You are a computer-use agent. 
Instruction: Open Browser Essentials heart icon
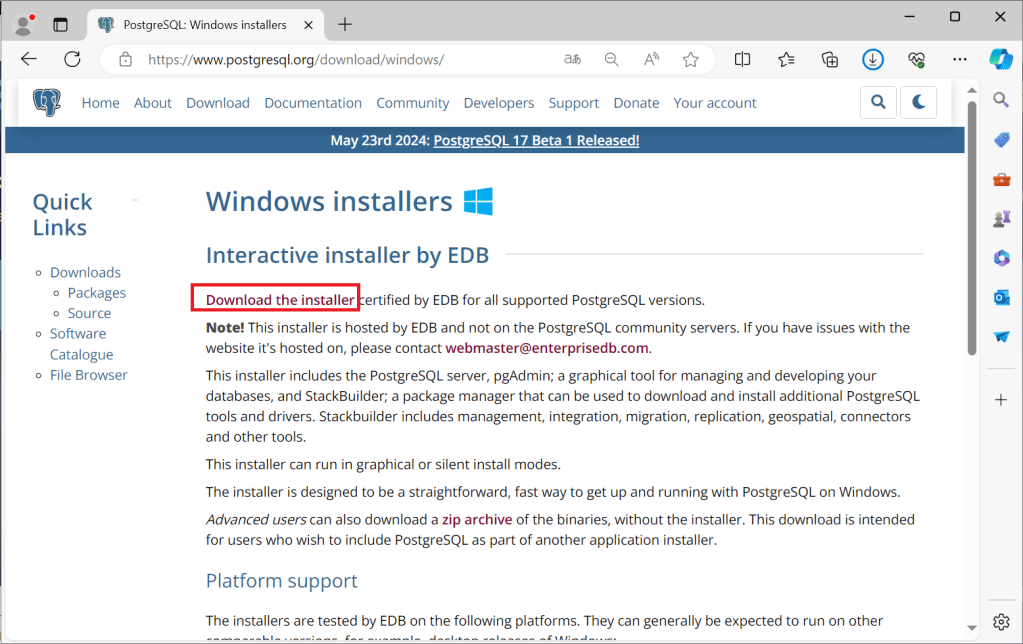pos(916,59)
